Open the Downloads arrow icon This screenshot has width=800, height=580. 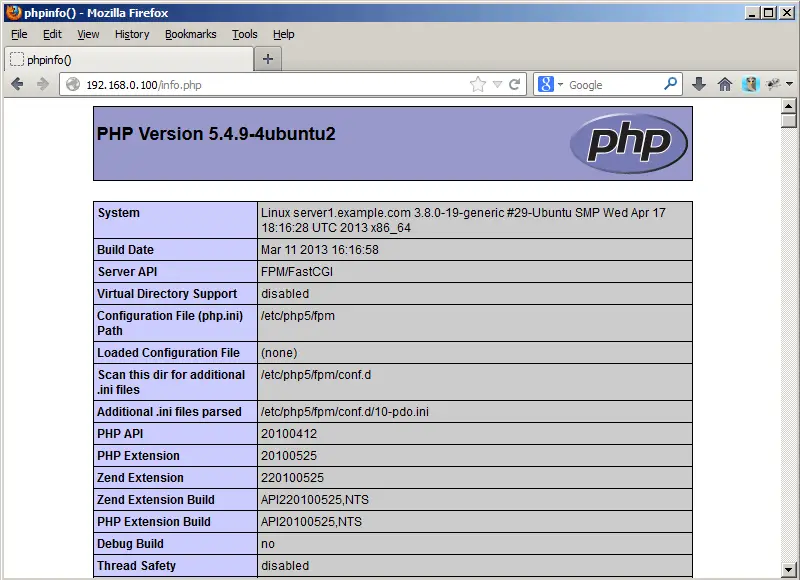click(x=699, y=84)
